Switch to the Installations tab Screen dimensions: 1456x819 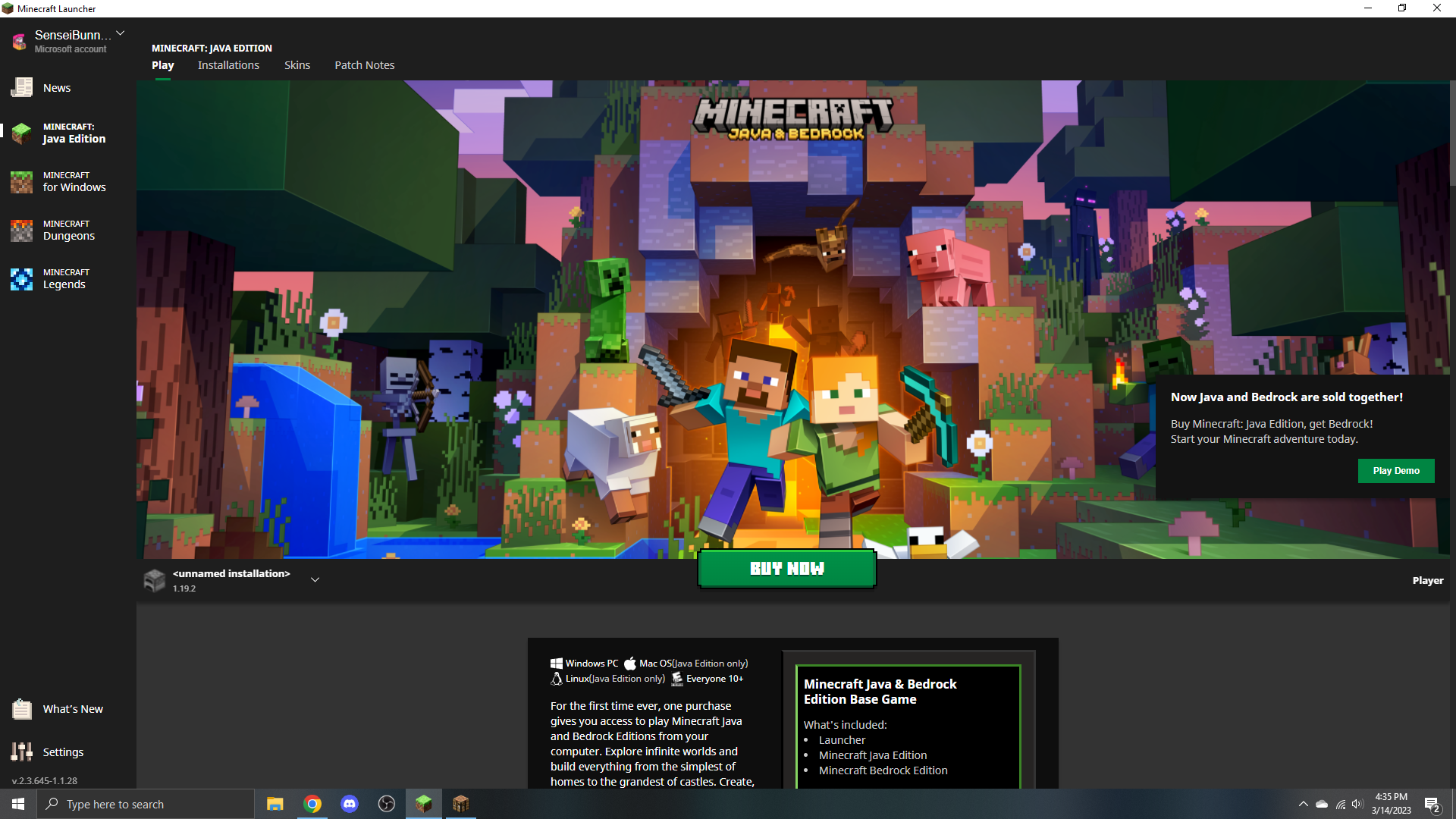[228, 65]
